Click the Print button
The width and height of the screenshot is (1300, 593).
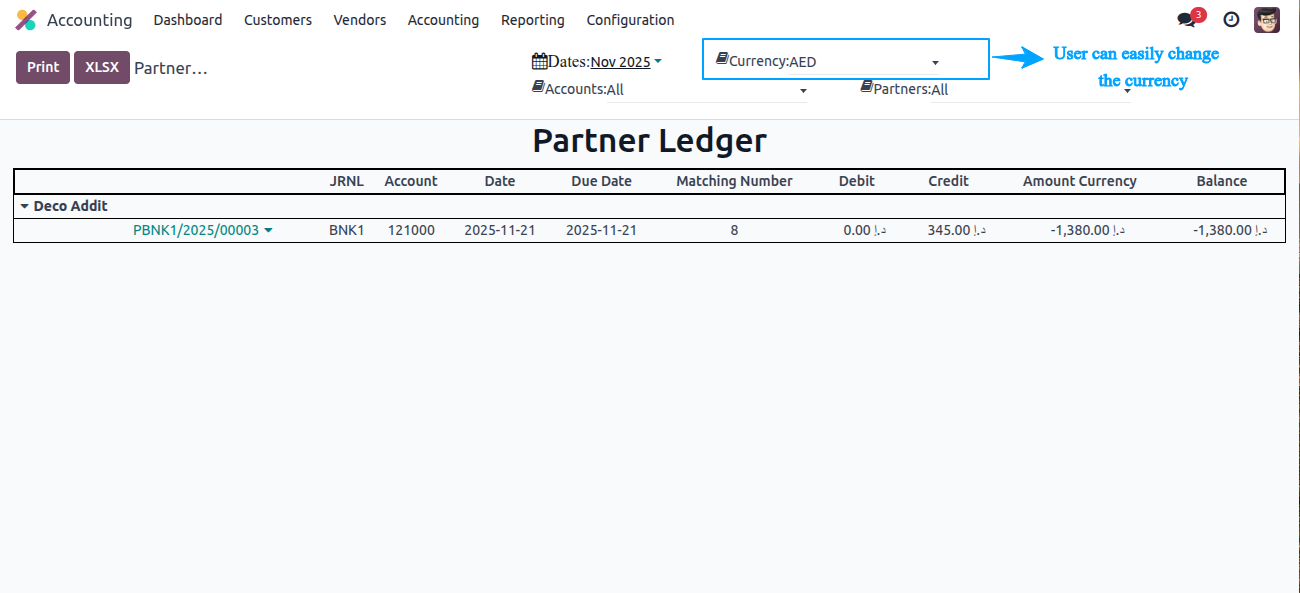pyautogui.click(x=43, y=67)
